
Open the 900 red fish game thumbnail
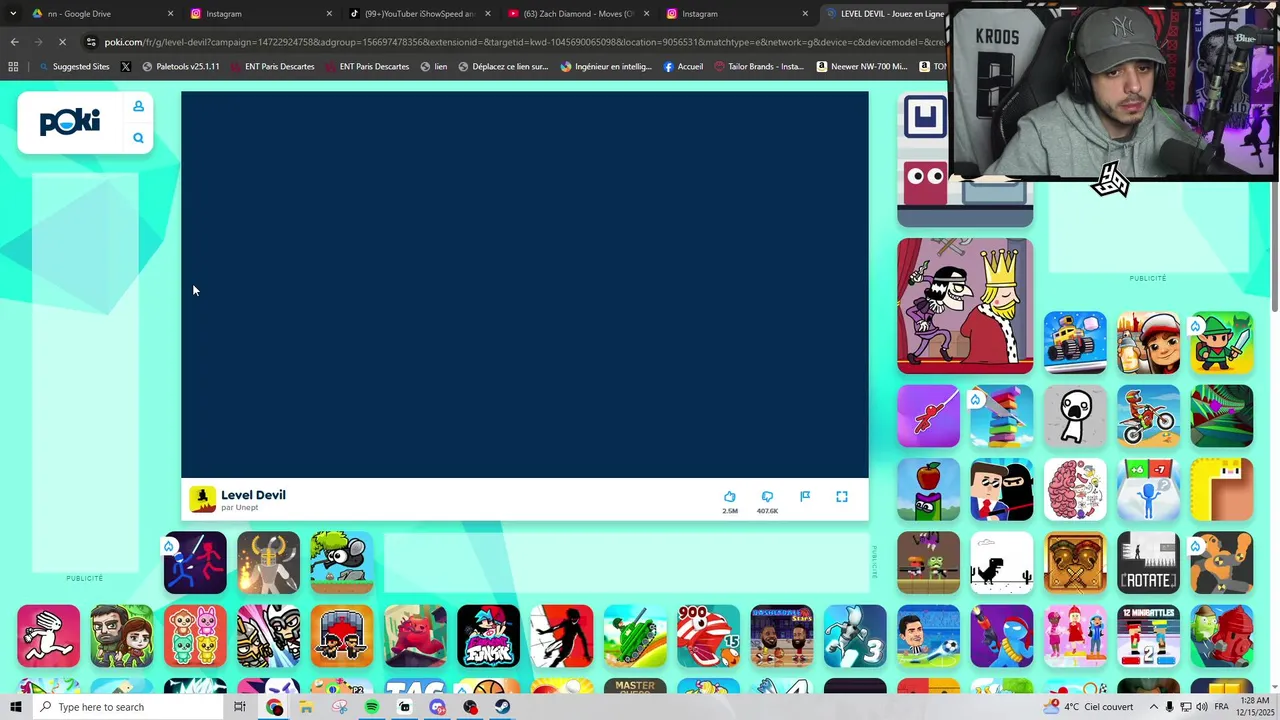click(x=708, y=636)
